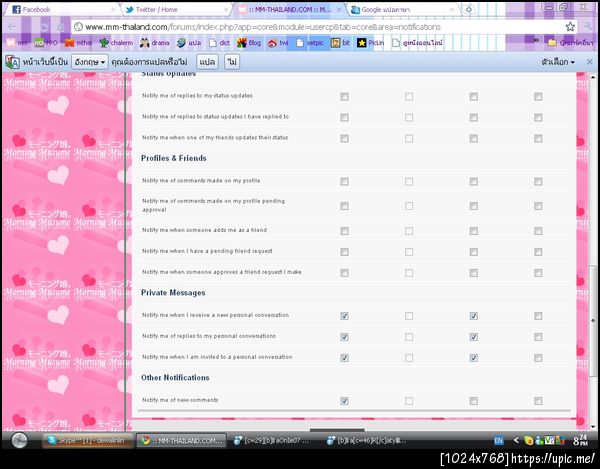Click the horizontal scrollbar thumb at page bottom
Viewport: 600px width, 469px height.
coord(337,430)
